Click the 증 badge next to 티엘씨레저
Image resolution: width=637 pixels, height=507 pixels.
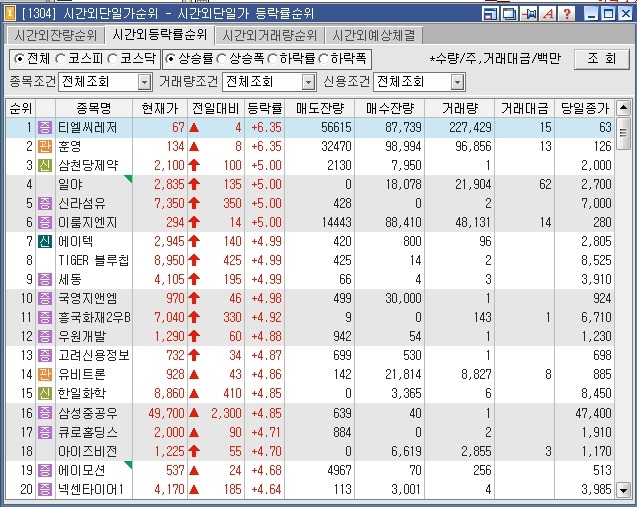[x=45, y=128]
